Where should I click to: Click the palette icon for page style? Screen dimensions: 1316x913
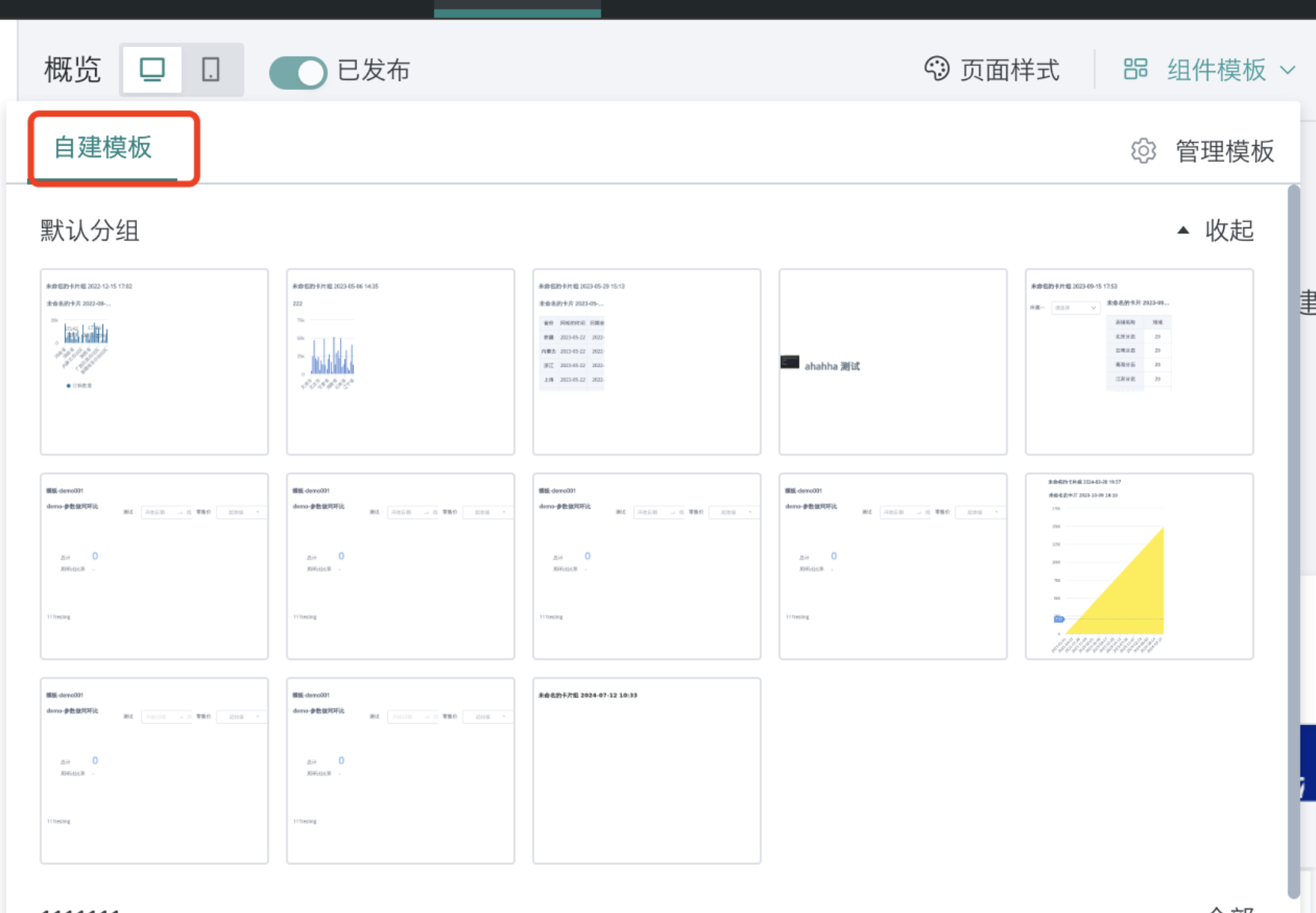pyautogui.click(x=936, y=70)
